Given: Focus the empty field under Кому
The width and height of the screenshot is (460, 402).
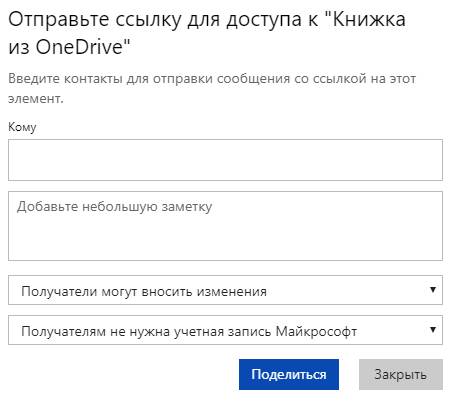Looking at the screenshot, I should click(x=225, y=160).
